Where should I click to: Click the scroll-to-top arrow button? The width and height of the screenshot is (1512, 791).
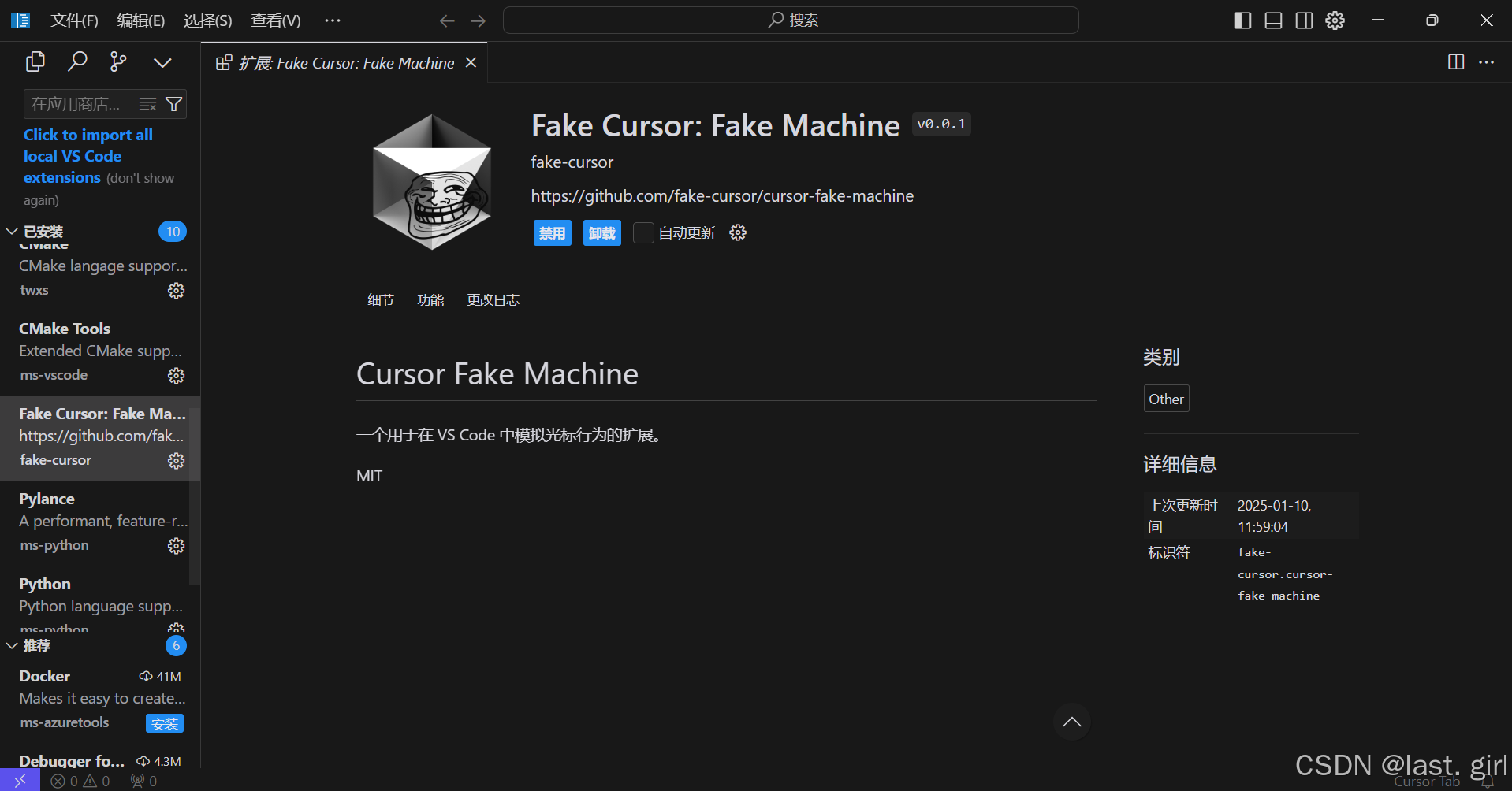(x=1072, y=722)
